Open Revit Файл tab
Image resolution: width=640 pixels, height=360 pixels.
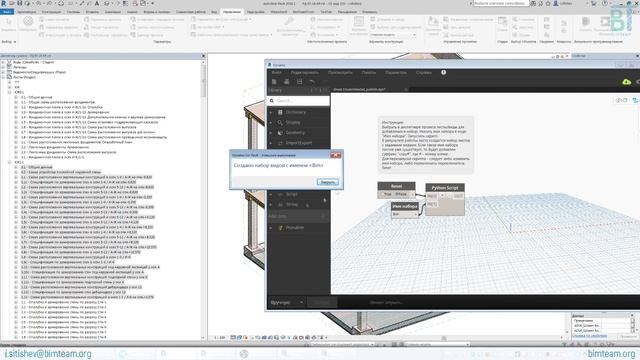(7, 12)
